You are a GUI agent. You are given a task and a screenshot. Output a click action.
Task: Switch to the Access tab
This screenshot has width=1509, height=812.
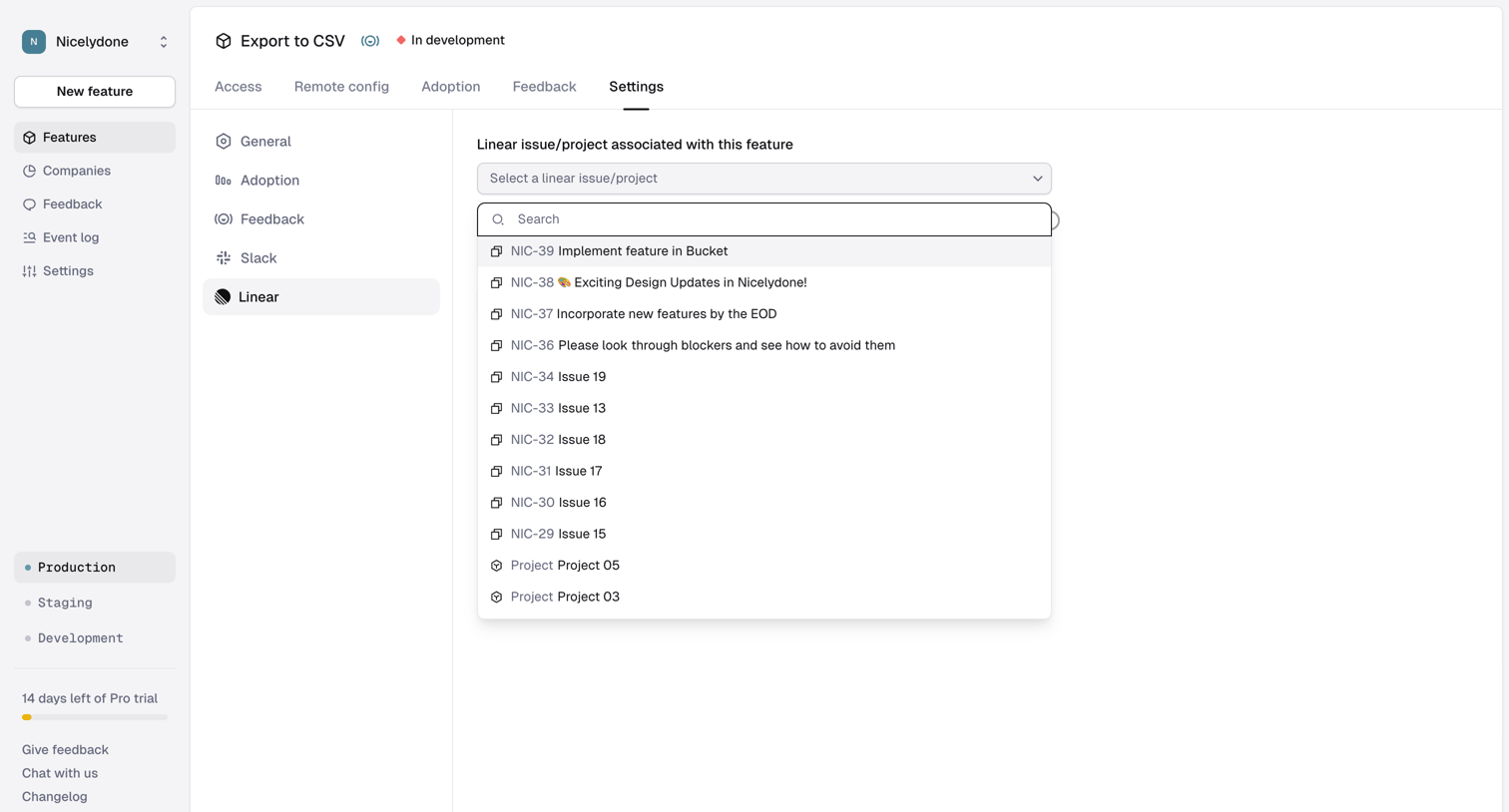[x=239, y=87]
